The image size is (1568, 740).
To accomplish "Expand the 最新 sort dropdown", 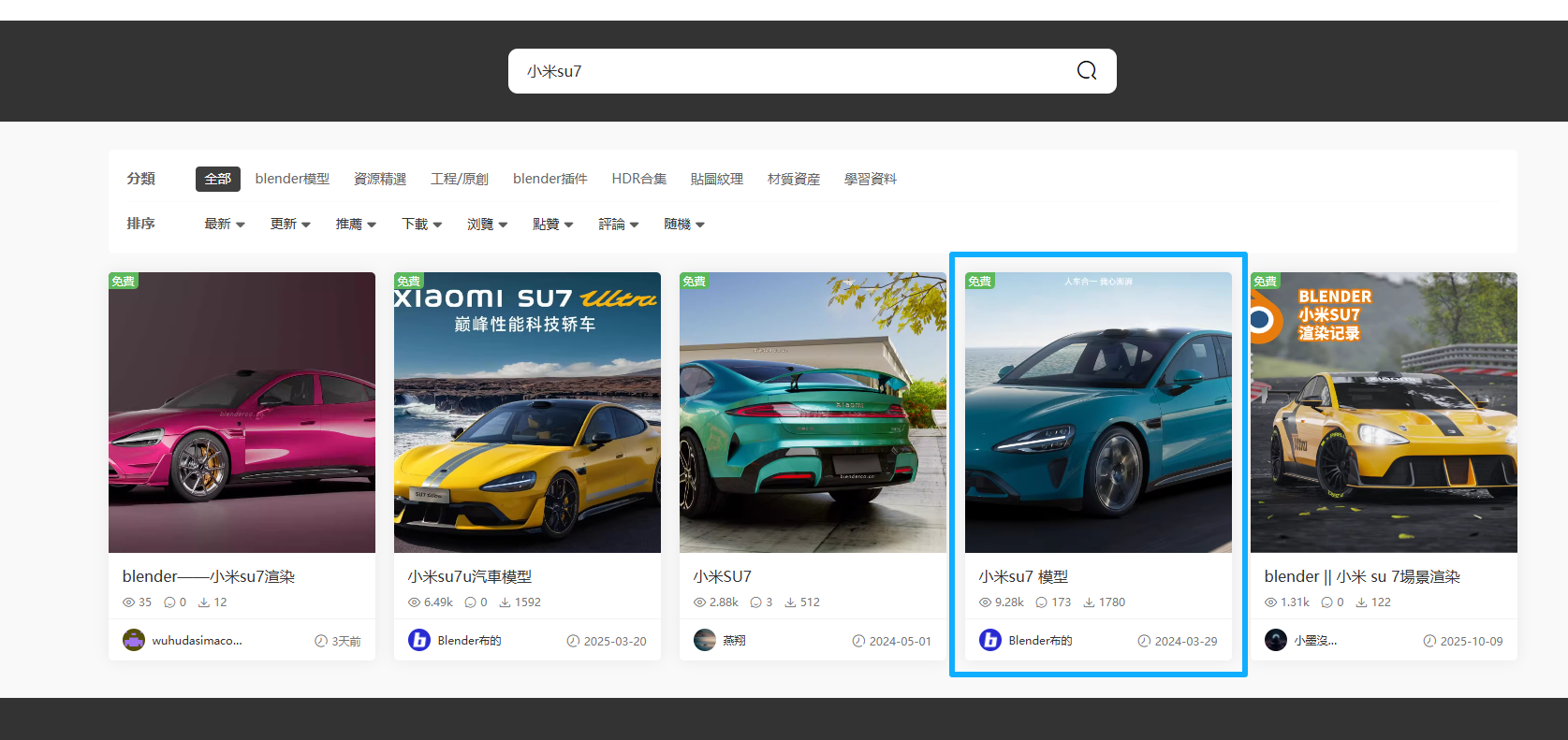I will (225, 225).
